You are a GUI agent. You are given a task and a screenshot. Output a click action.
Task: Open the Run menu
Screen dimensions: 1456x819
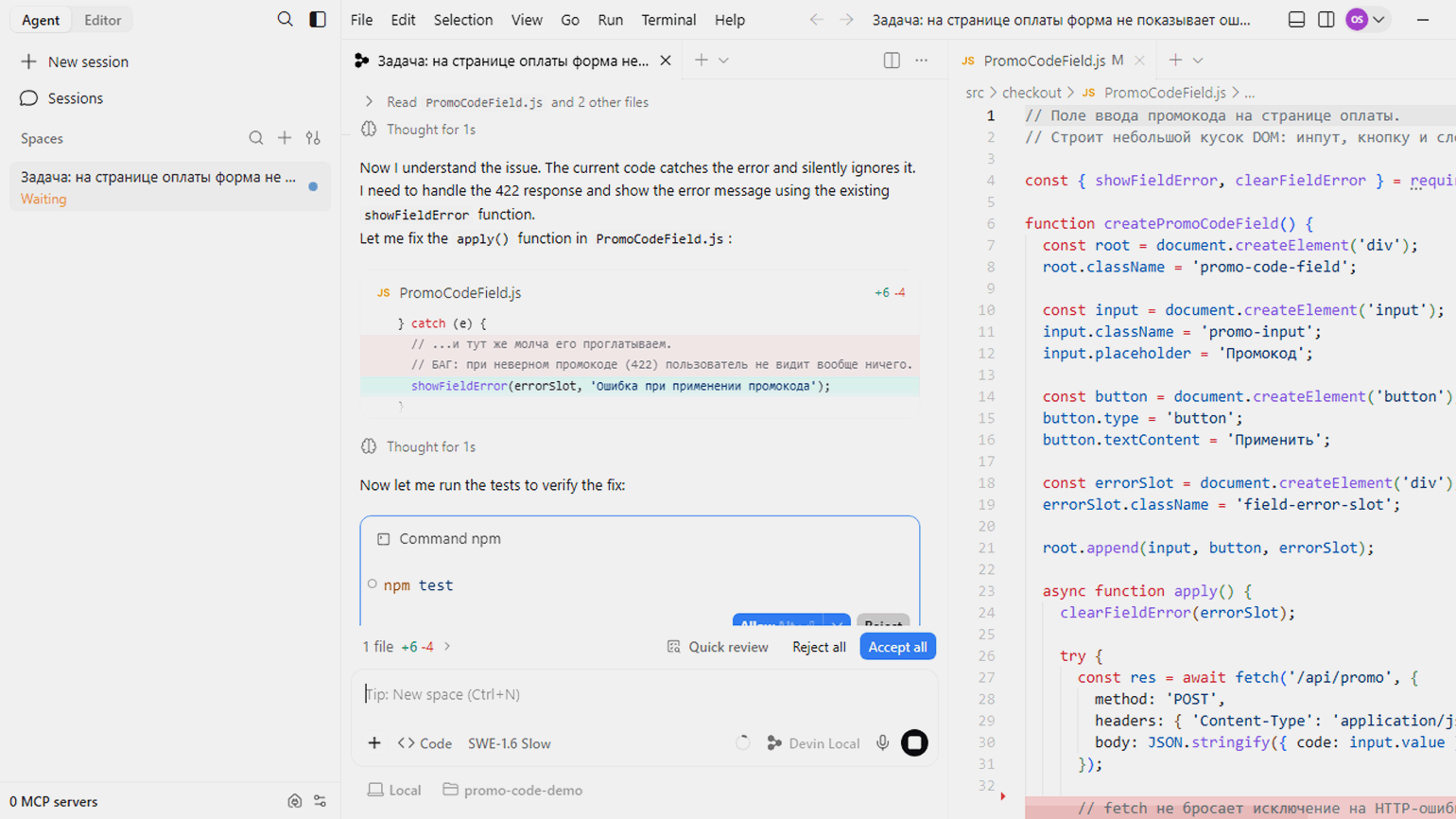pyautogui.click(x=611, y=20)
